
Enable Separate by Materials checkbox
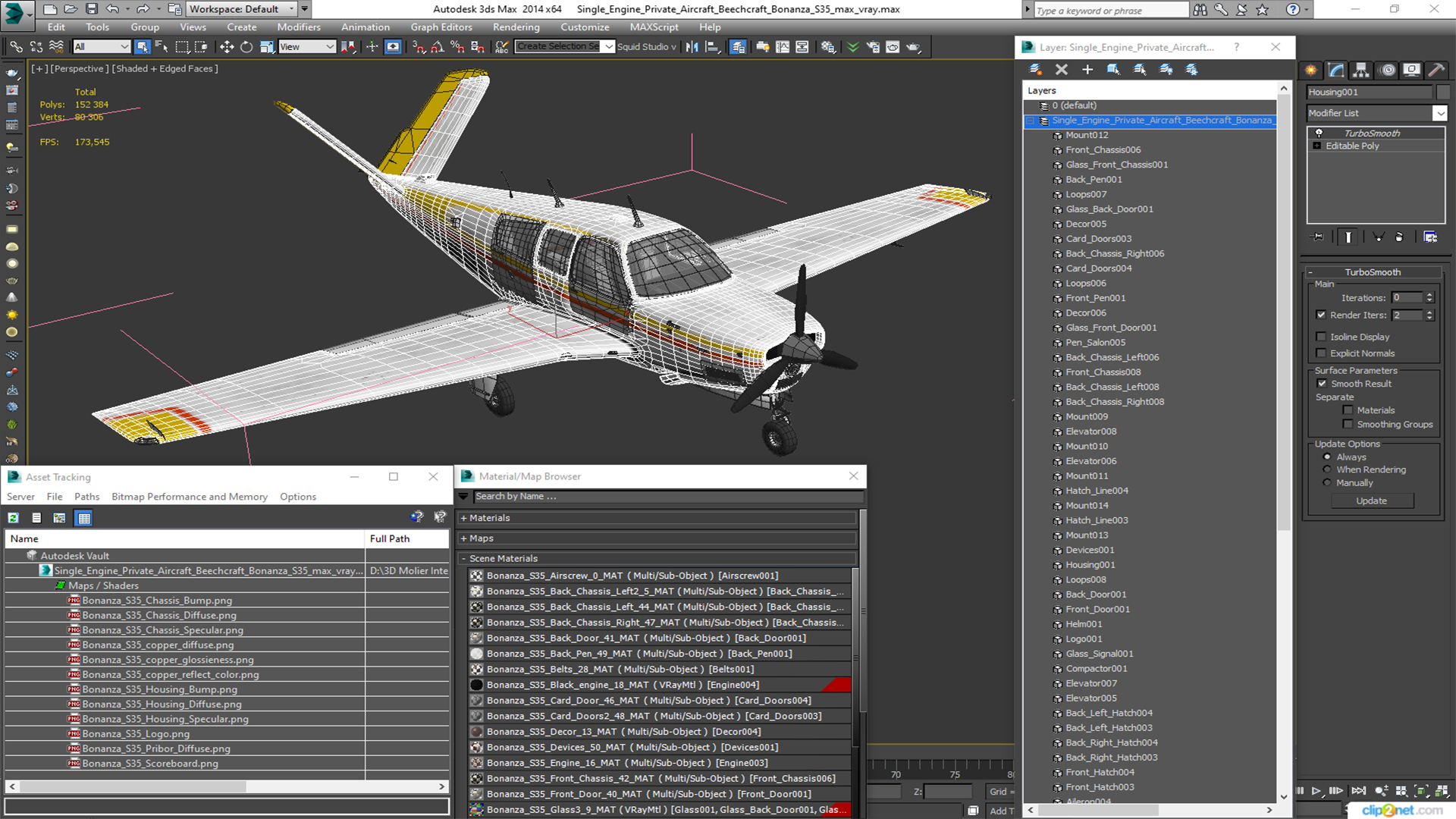click(x=1348, y=410)
